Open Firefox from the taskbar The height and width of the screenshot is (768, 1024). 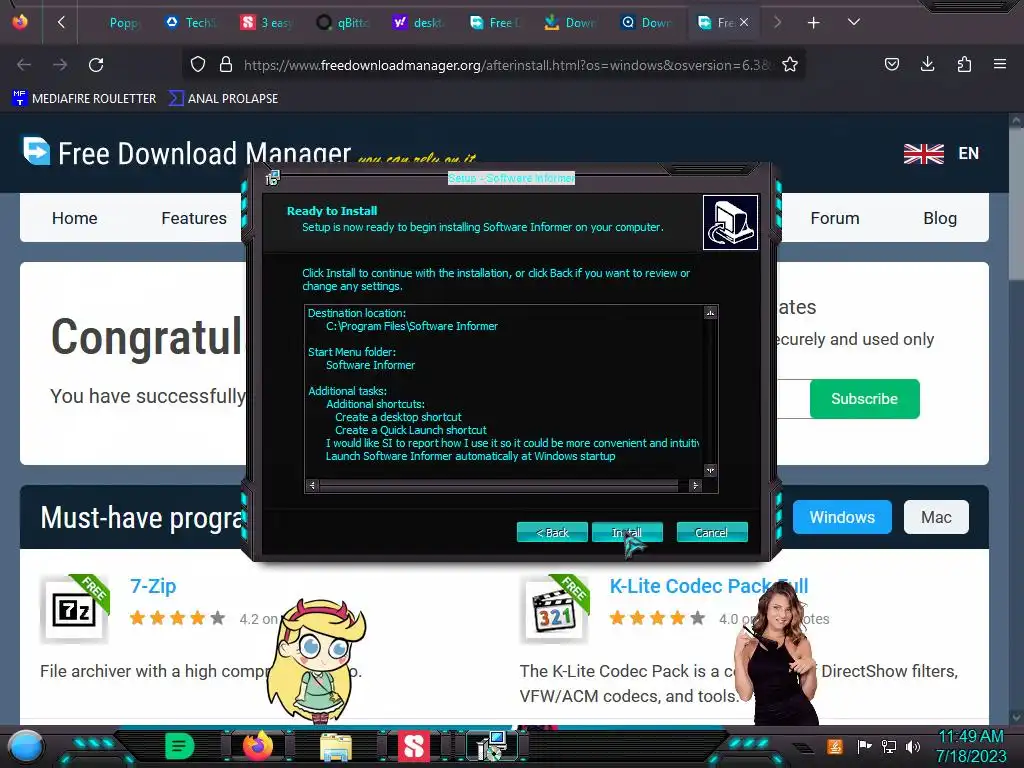(258, 746)
